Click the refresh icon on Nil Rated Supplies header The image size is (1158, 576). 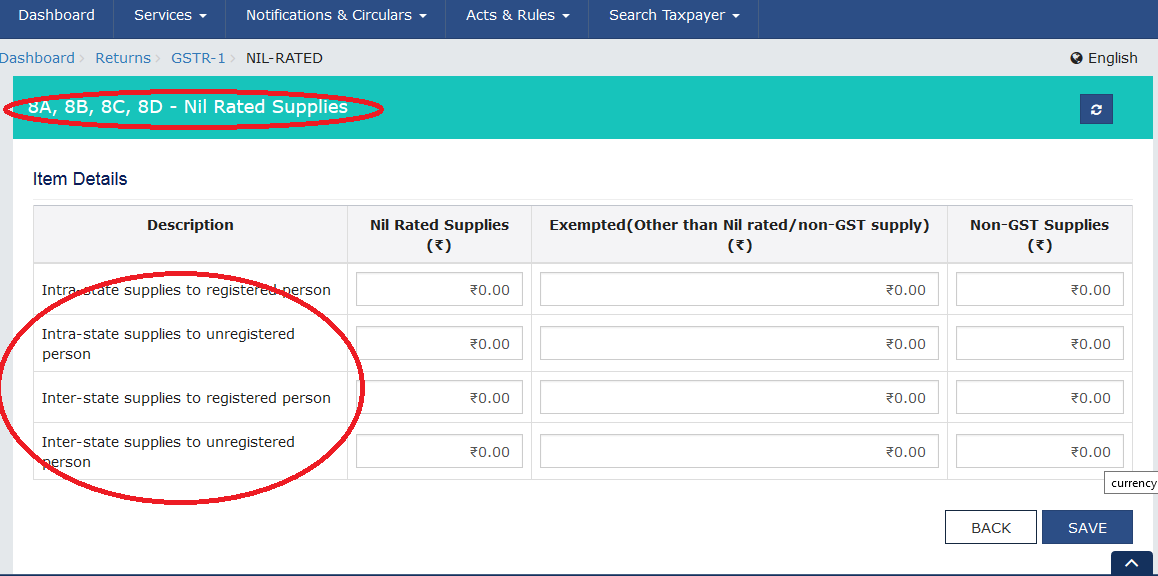click(1095, 108)
